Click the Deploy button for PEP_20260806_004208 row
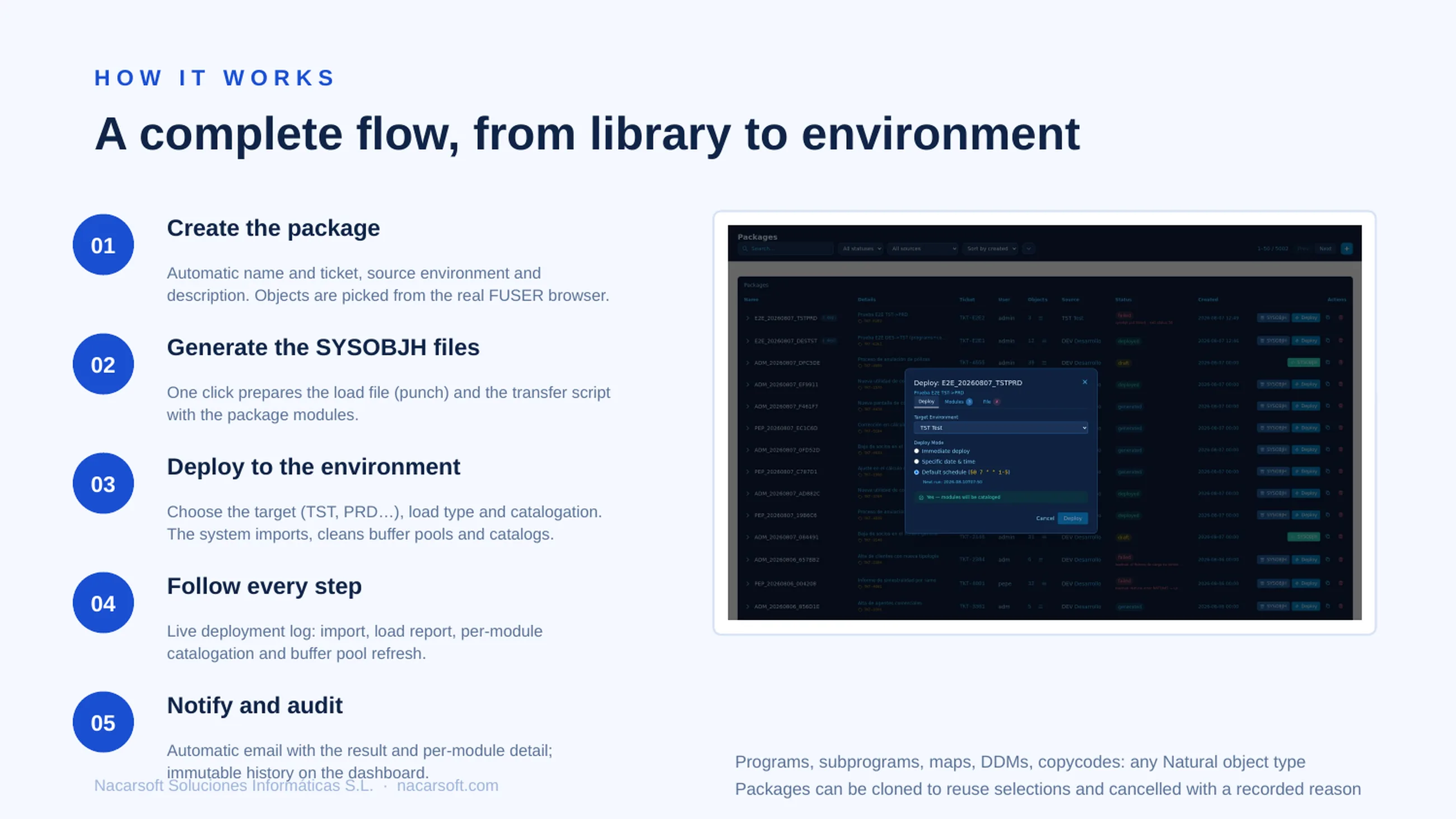Viewport: 1456px width, 819px height. (x=1306, y=583)
